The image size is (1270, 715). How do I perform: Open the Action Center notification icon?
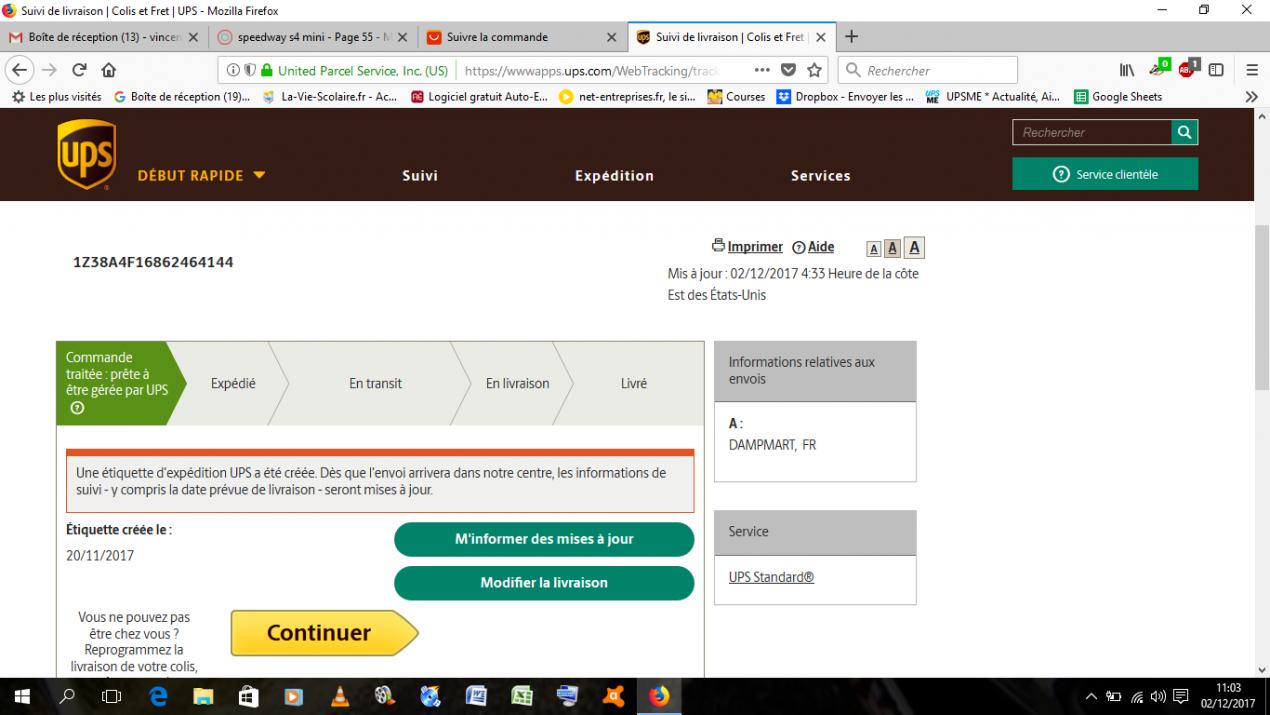point(1180,697)
